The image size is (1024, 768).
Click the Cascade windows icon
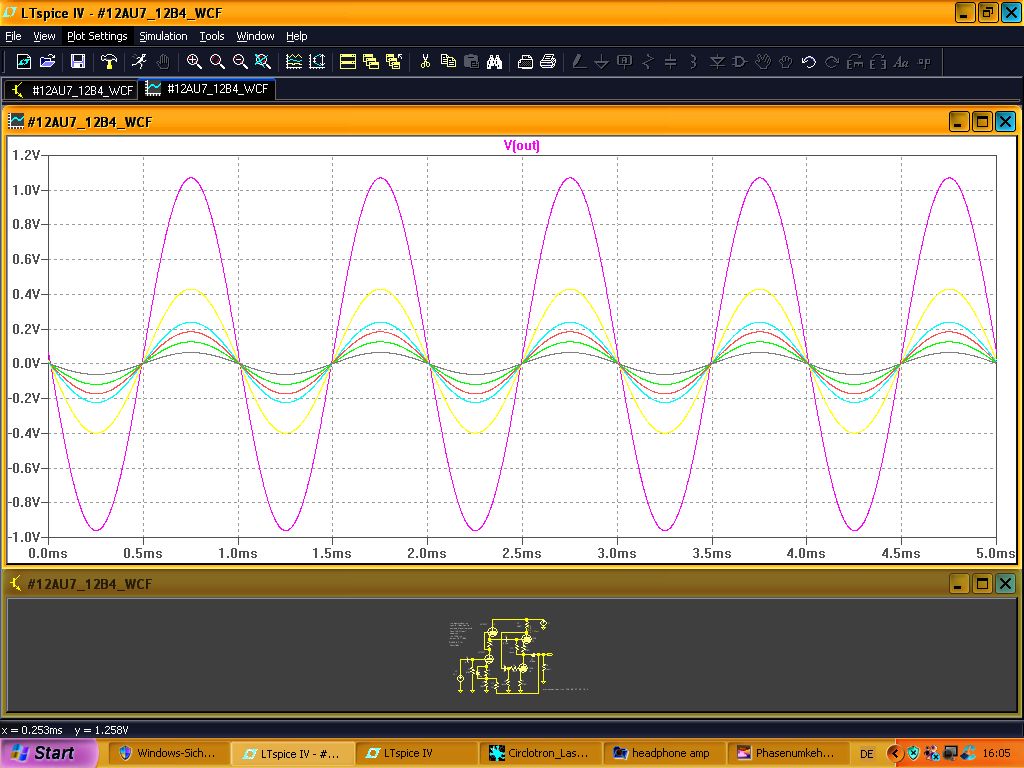tap(371, 62)
